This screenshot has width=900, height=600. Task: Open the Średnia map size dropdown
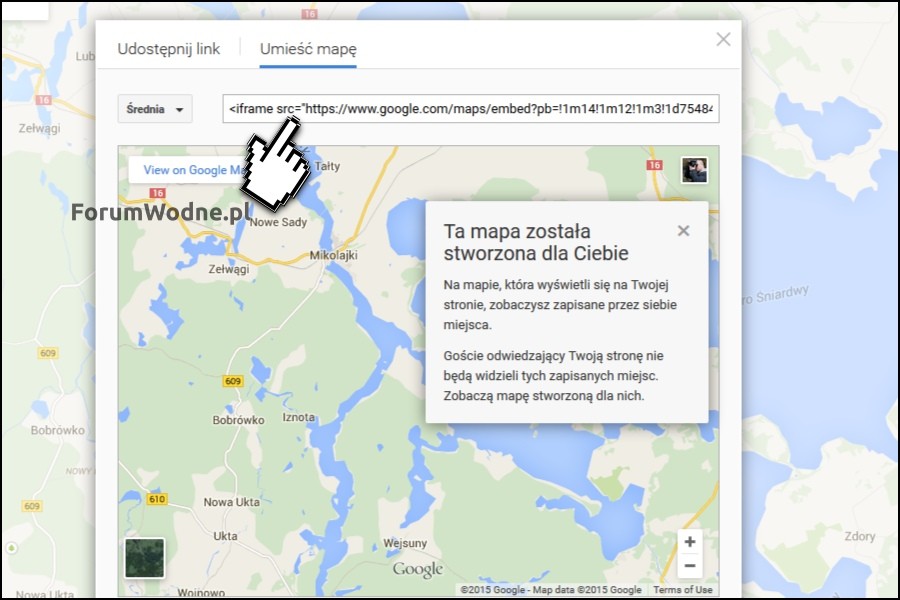pyautogui.click(x=155, y=109)
